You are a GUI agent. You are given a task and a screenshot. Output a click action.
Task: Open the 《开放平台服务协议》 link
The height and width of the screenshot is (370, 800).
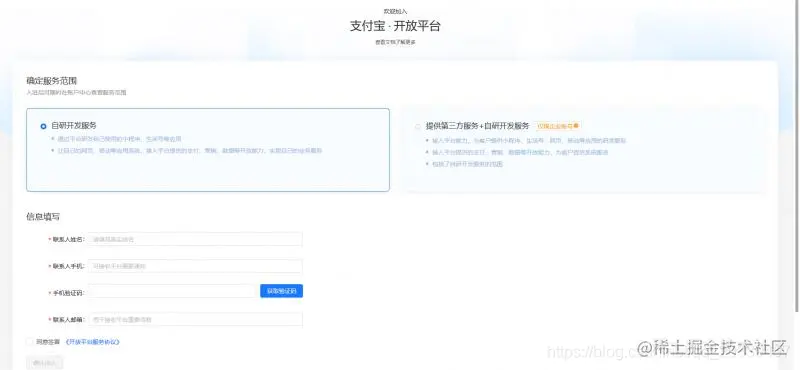pos(92,342)
